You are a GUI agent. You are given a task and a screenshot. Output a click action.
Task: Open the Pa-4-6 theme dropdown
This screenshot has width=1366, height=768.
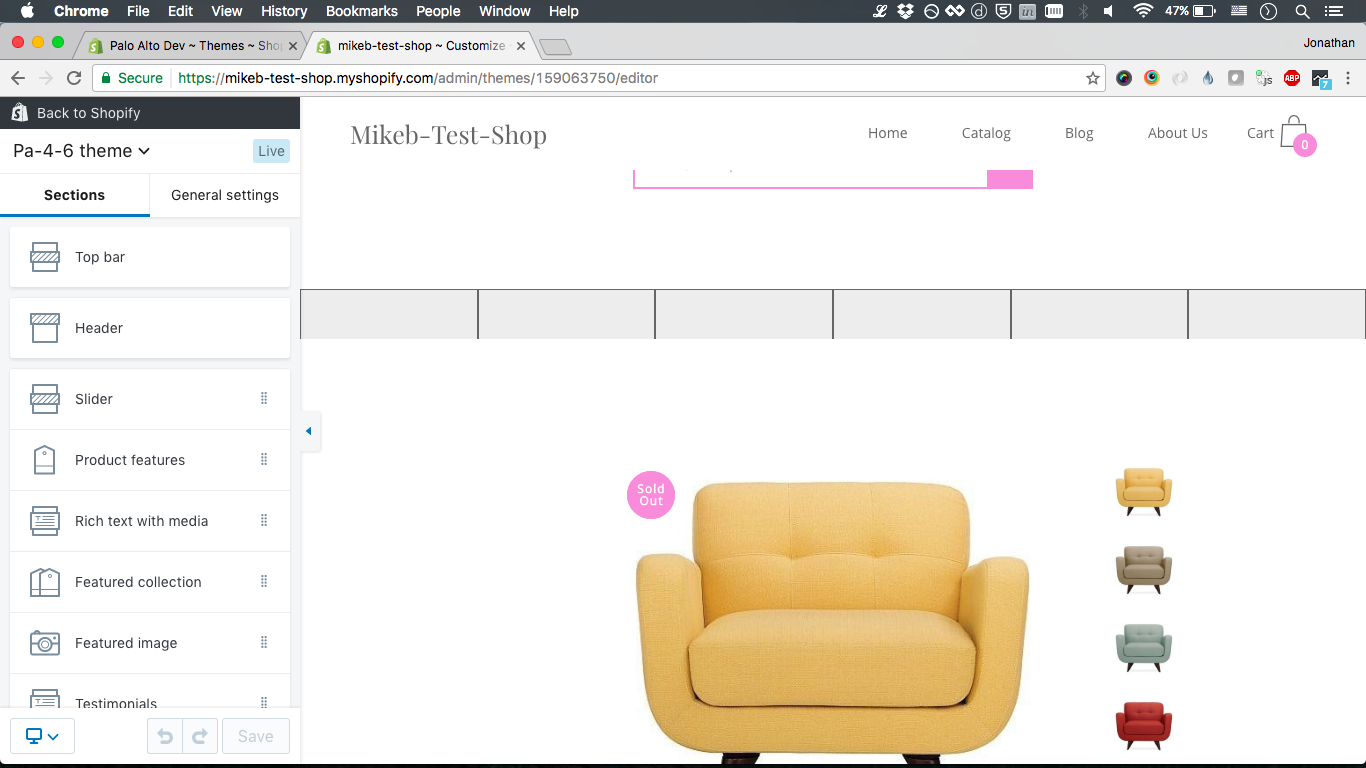pyautogui.click(x=82, y=151)
